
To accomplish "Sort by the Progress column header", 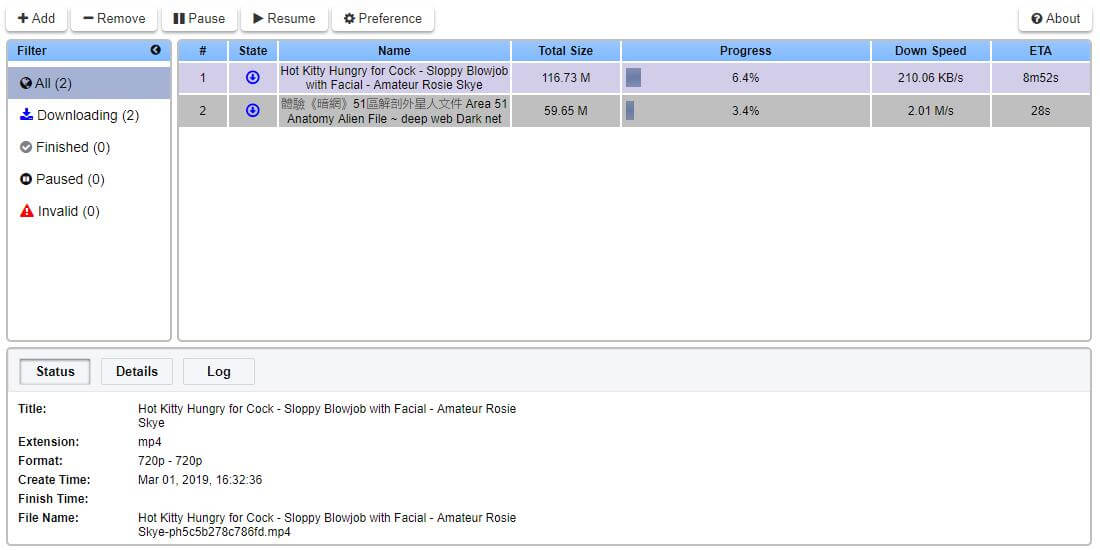I will point(746,51).
